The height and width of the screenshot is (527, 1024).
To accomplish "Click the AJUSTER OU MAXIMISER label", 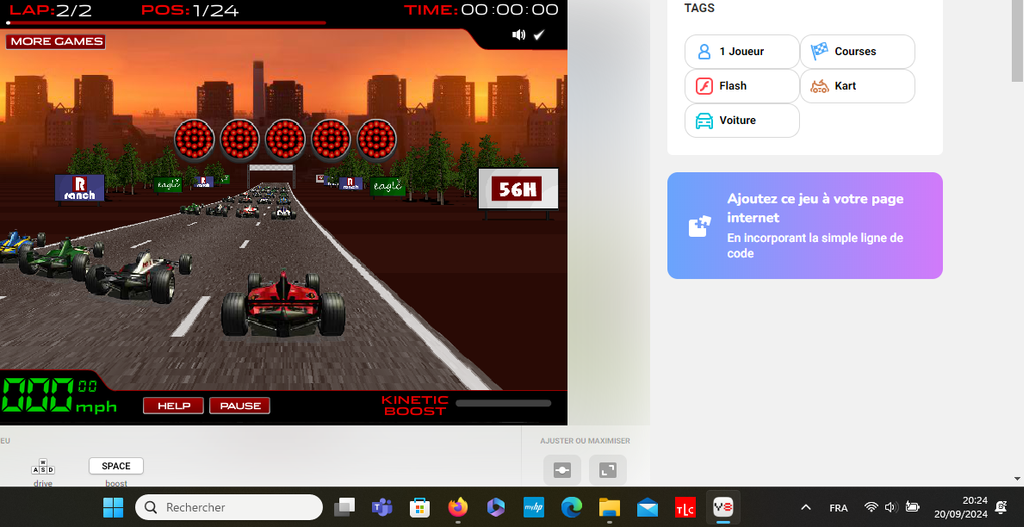I will coord(585,441).
